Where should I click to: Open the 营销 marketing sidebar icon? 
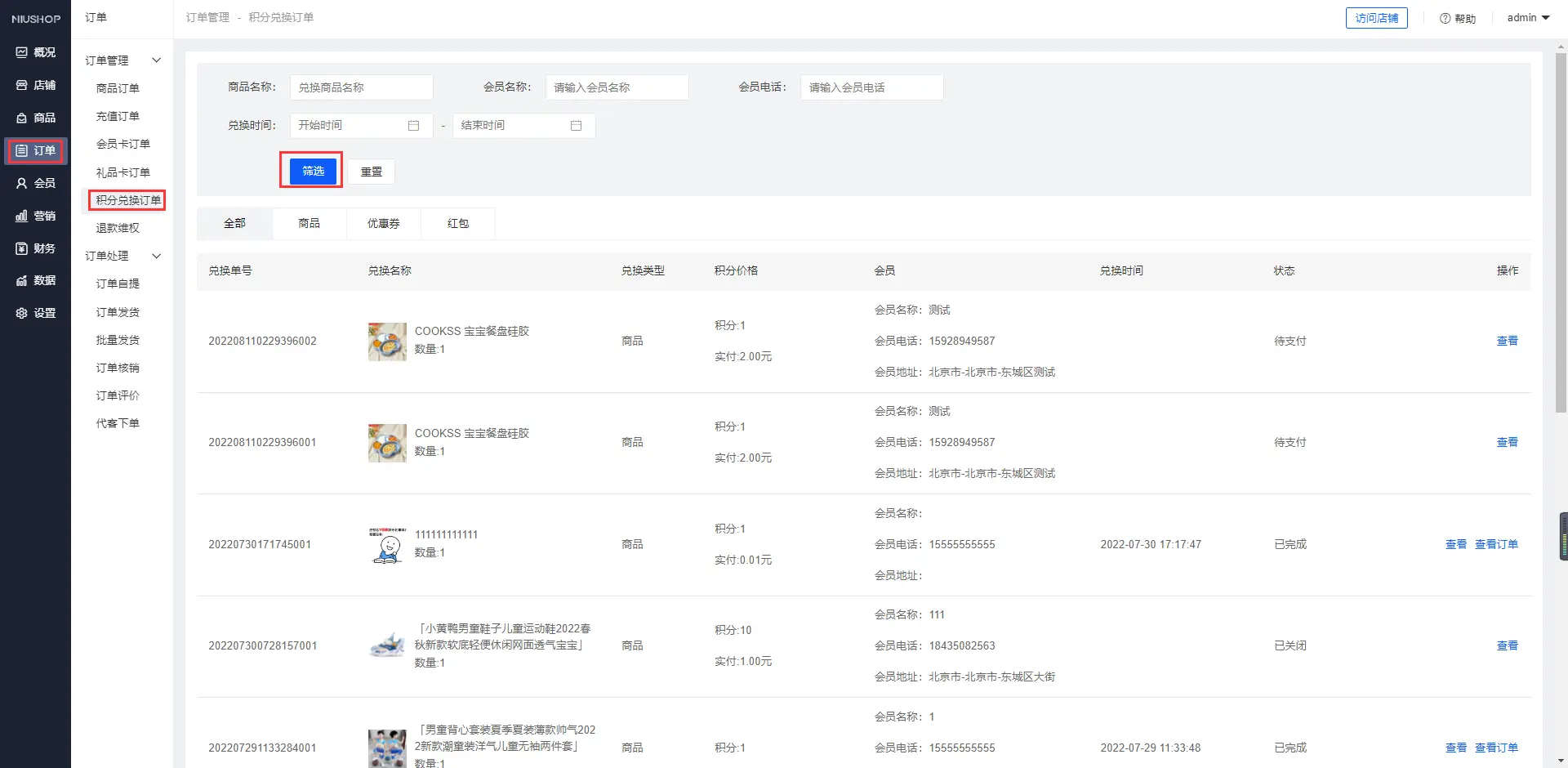click(22, 216)
